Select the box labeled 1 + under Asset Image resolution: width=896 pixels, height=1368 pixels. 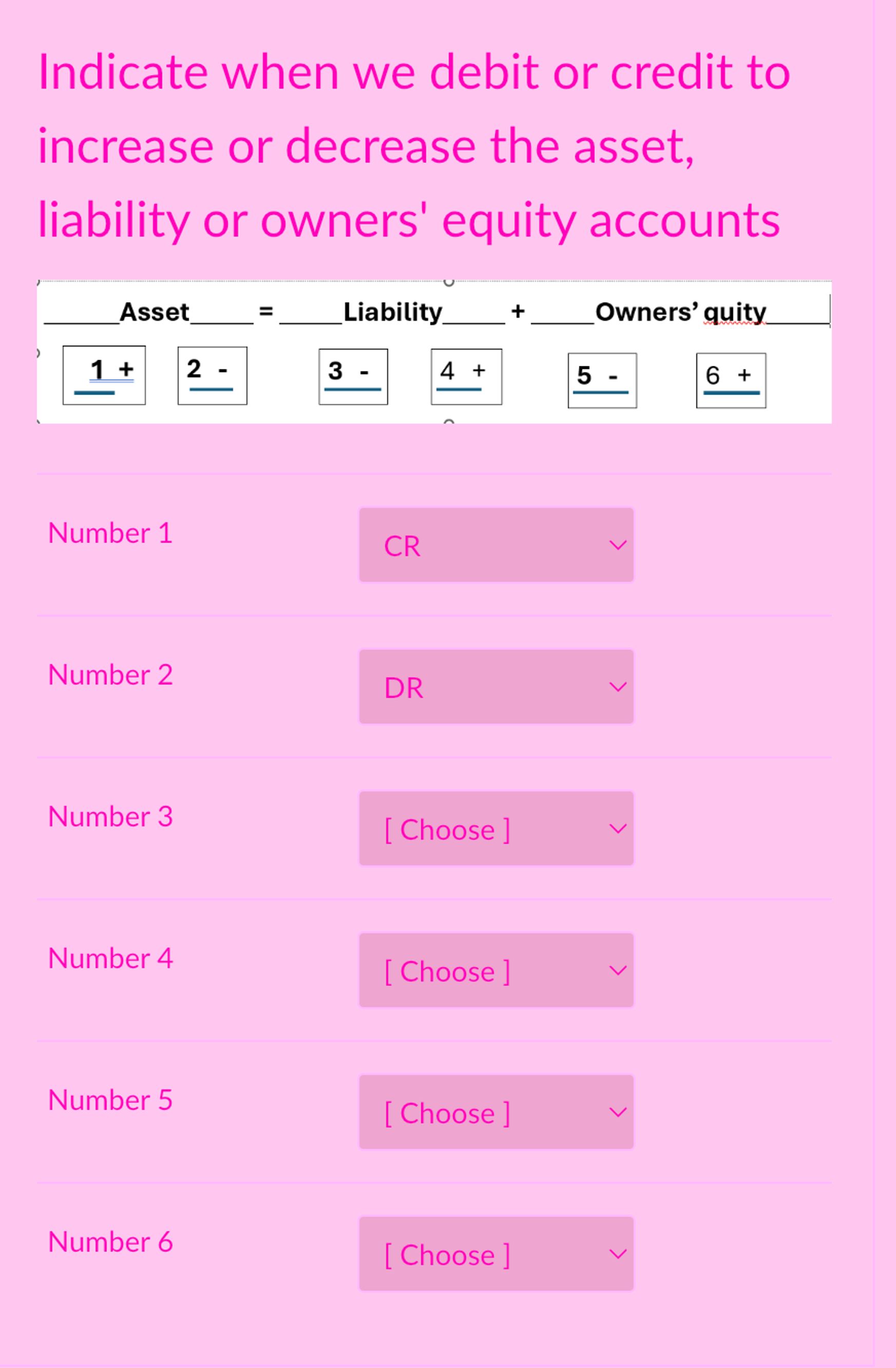point(103,375)
